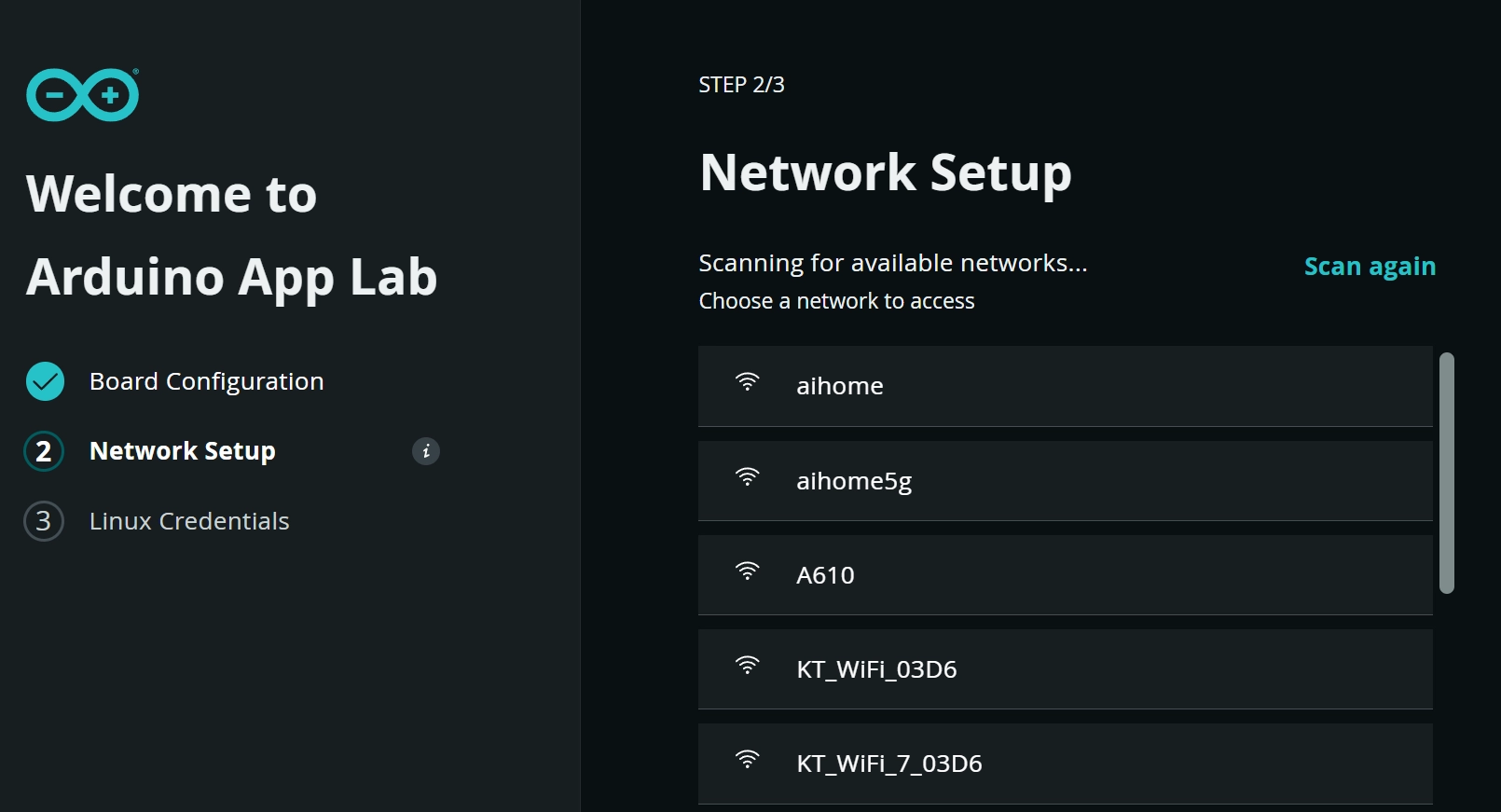
Task: Click the Arduino infinity logo
Action: point(82,95)
